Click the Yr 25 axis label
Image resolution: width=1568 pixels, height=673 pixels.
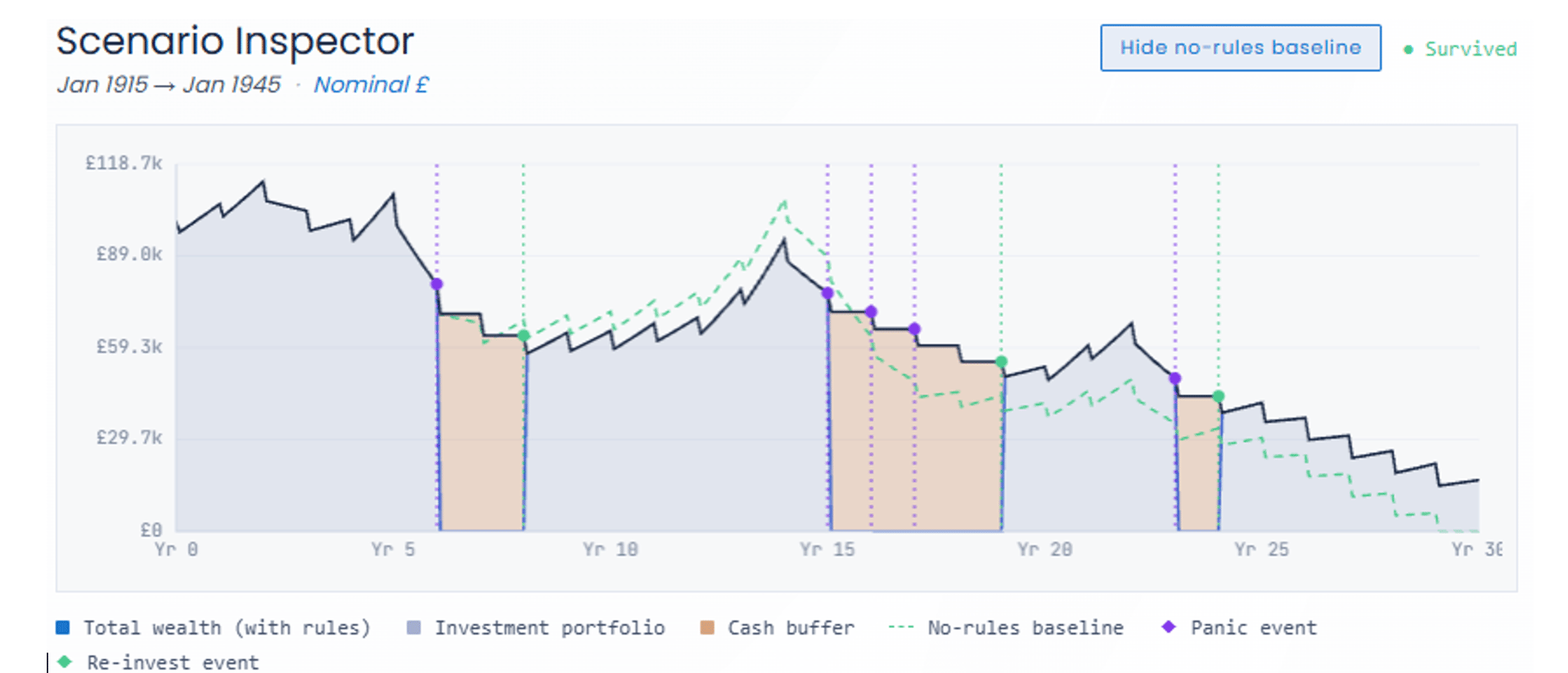(1262, 549)
